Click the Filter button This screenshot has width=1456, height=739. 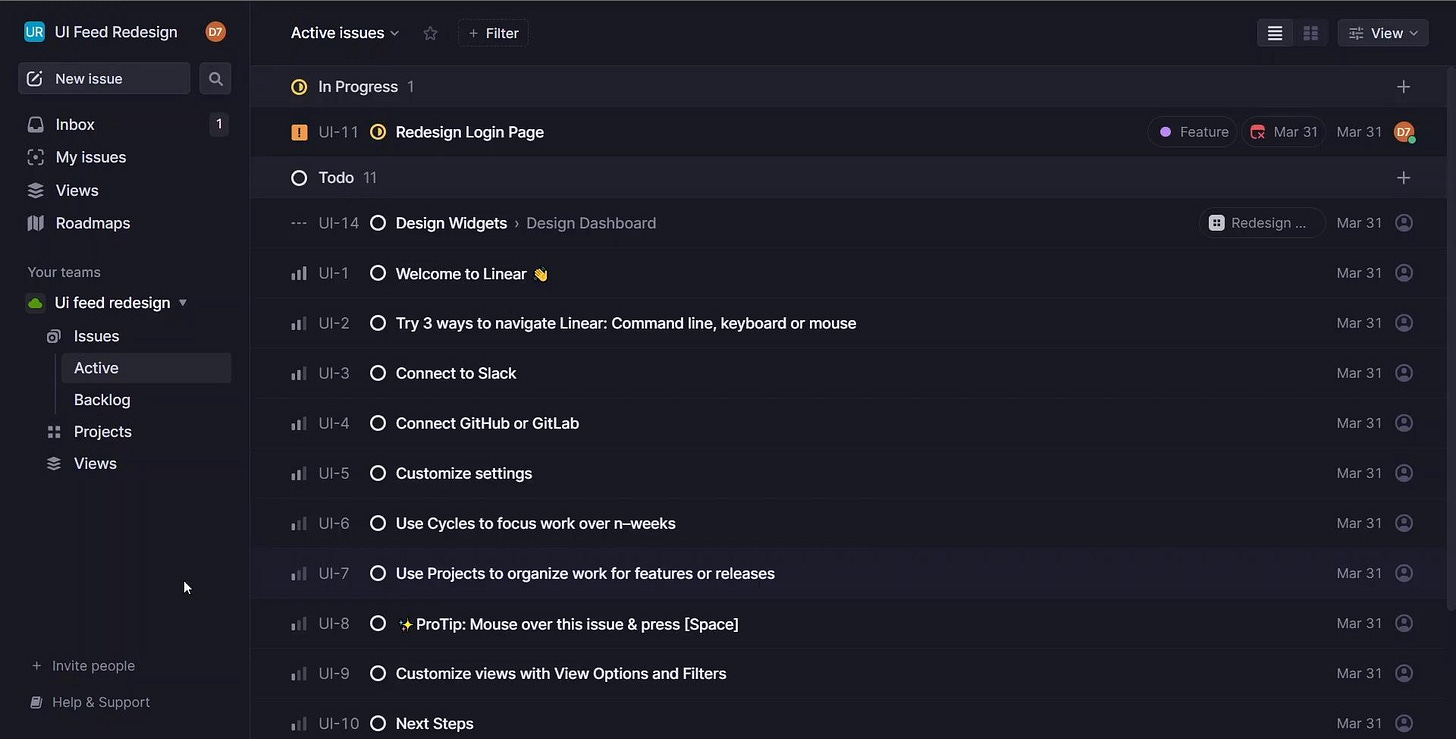(493, 33)
